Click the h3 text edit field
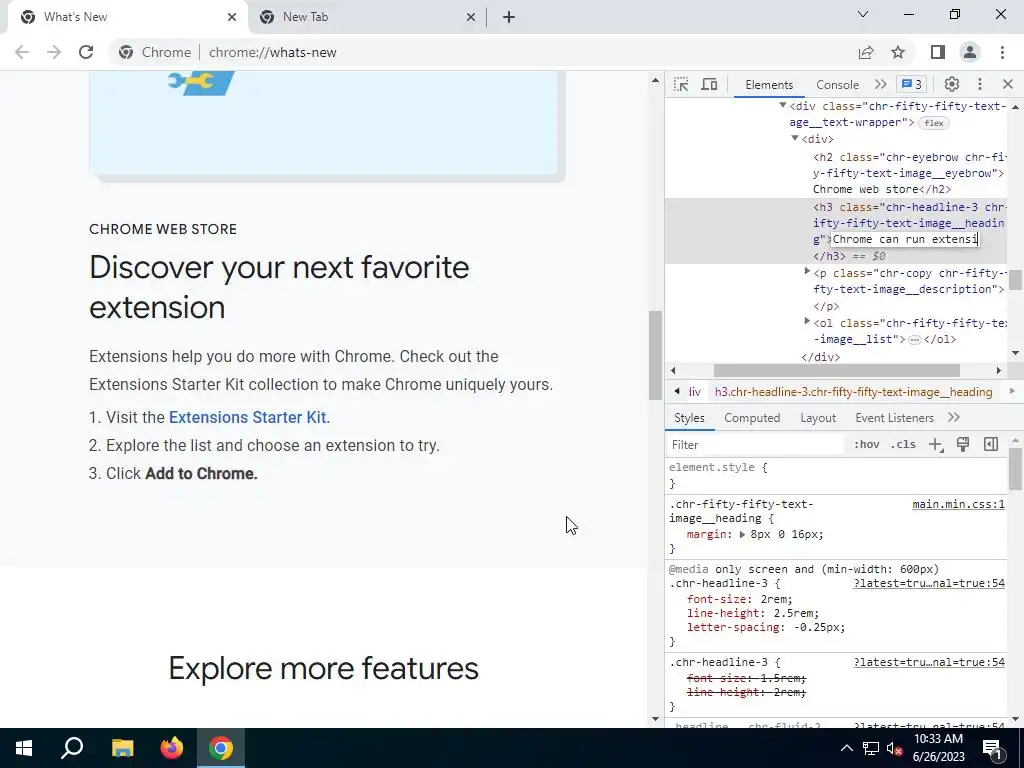 click(905, 239)
